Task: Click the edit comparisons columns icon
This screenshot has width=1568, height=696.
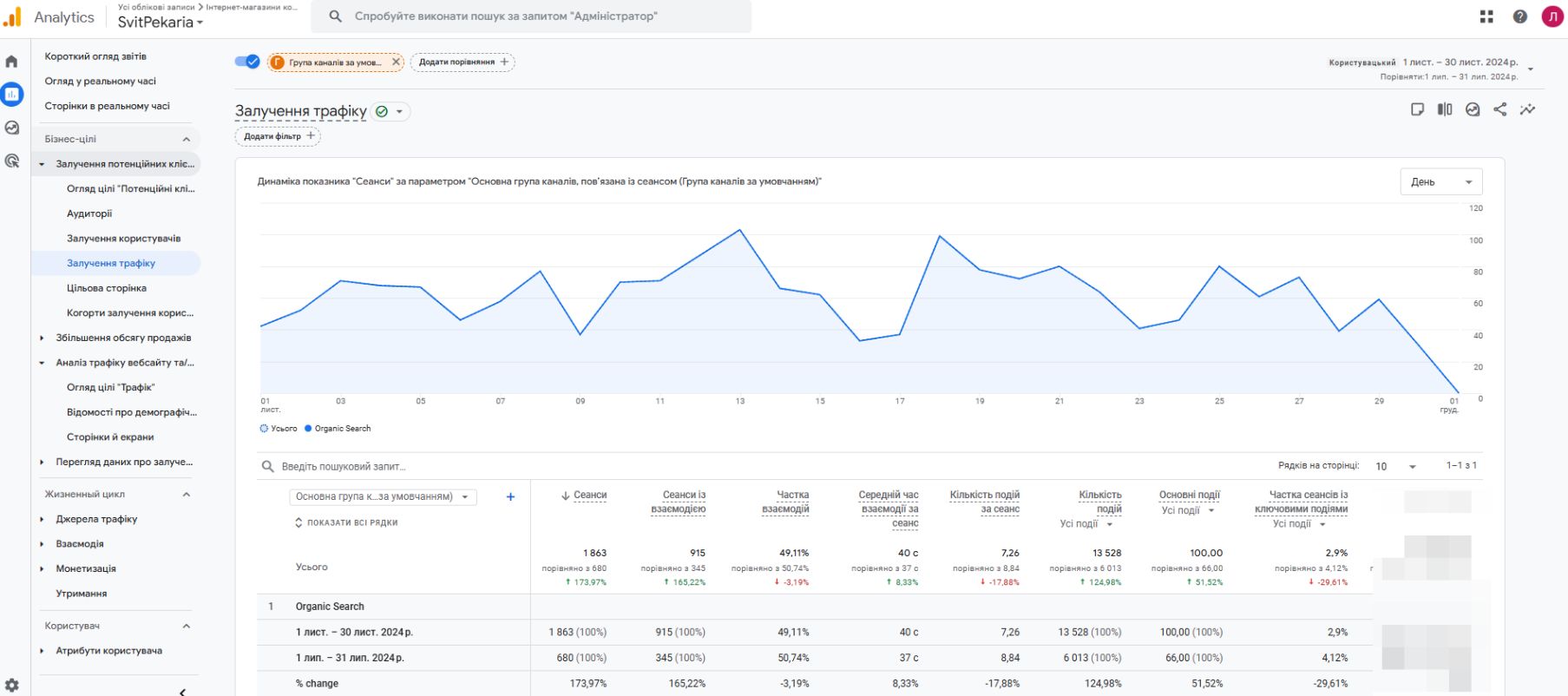Action: (x=1445, y=109)
